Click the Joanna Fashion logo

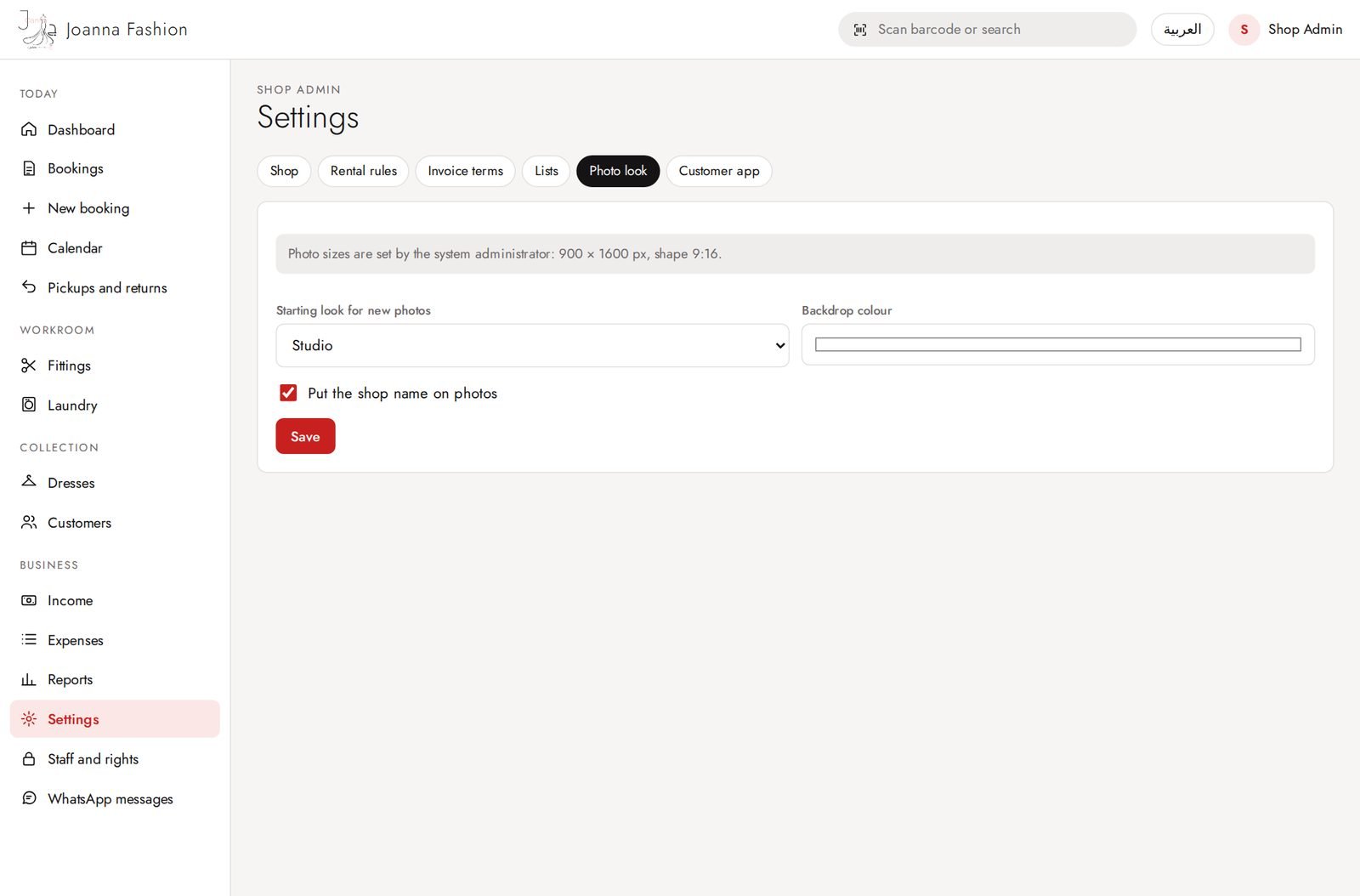103,30
